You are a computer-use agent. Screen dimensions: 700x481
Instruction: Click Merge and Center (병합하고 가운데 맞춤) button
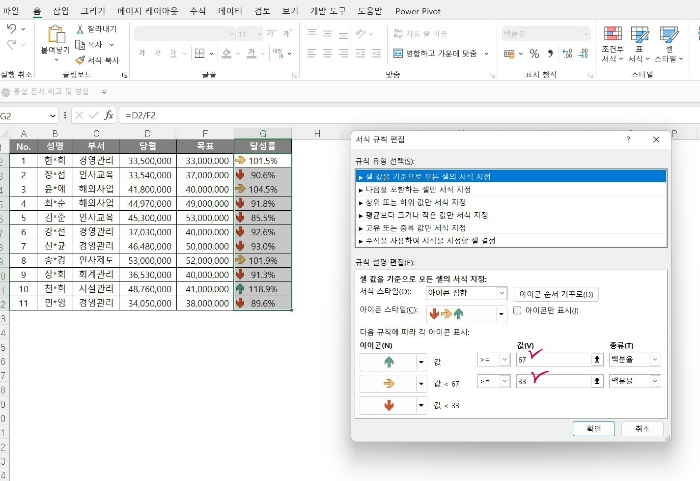pos(435,54)
